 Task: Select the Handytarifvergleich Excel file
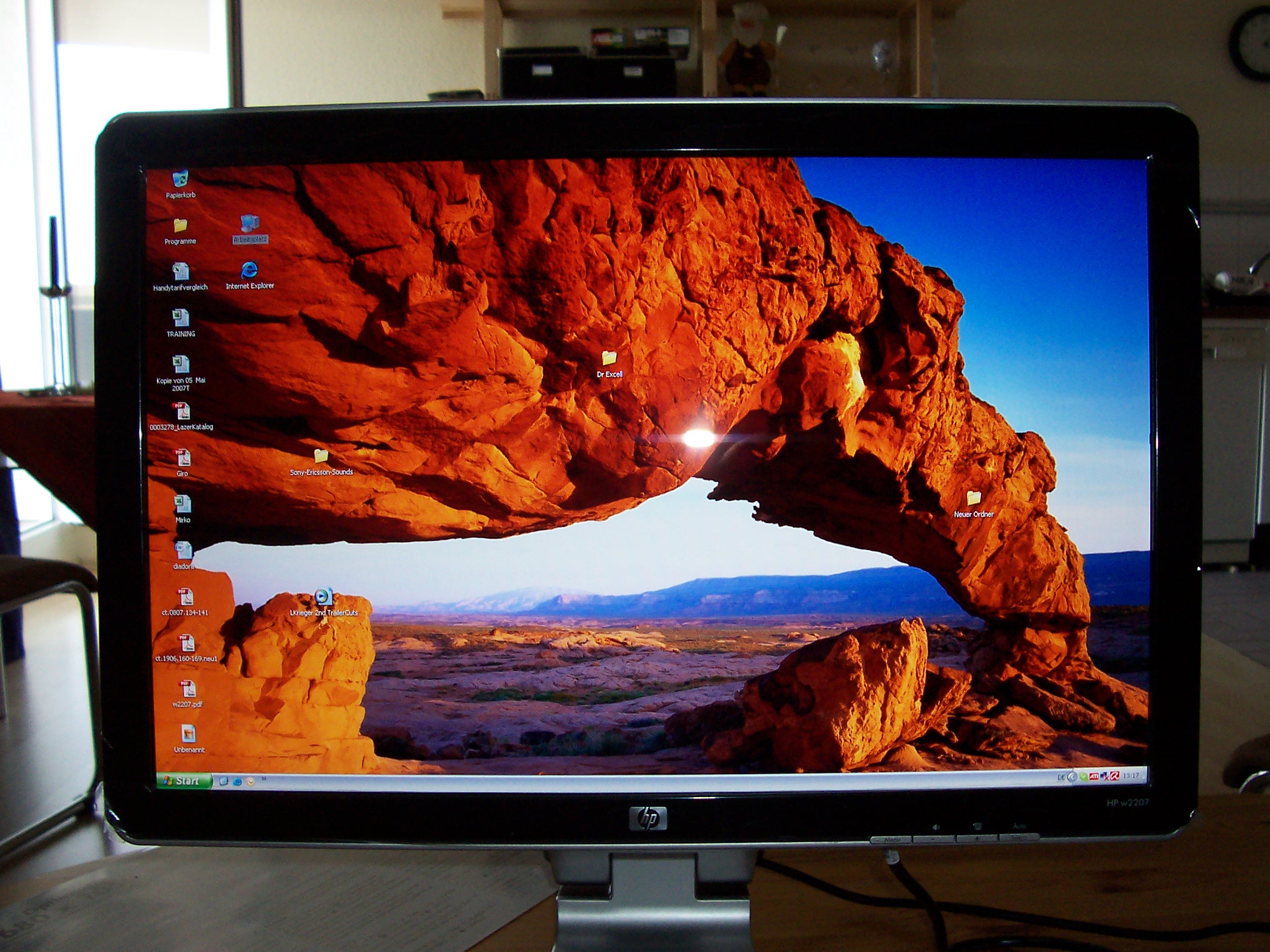[181, 272]
